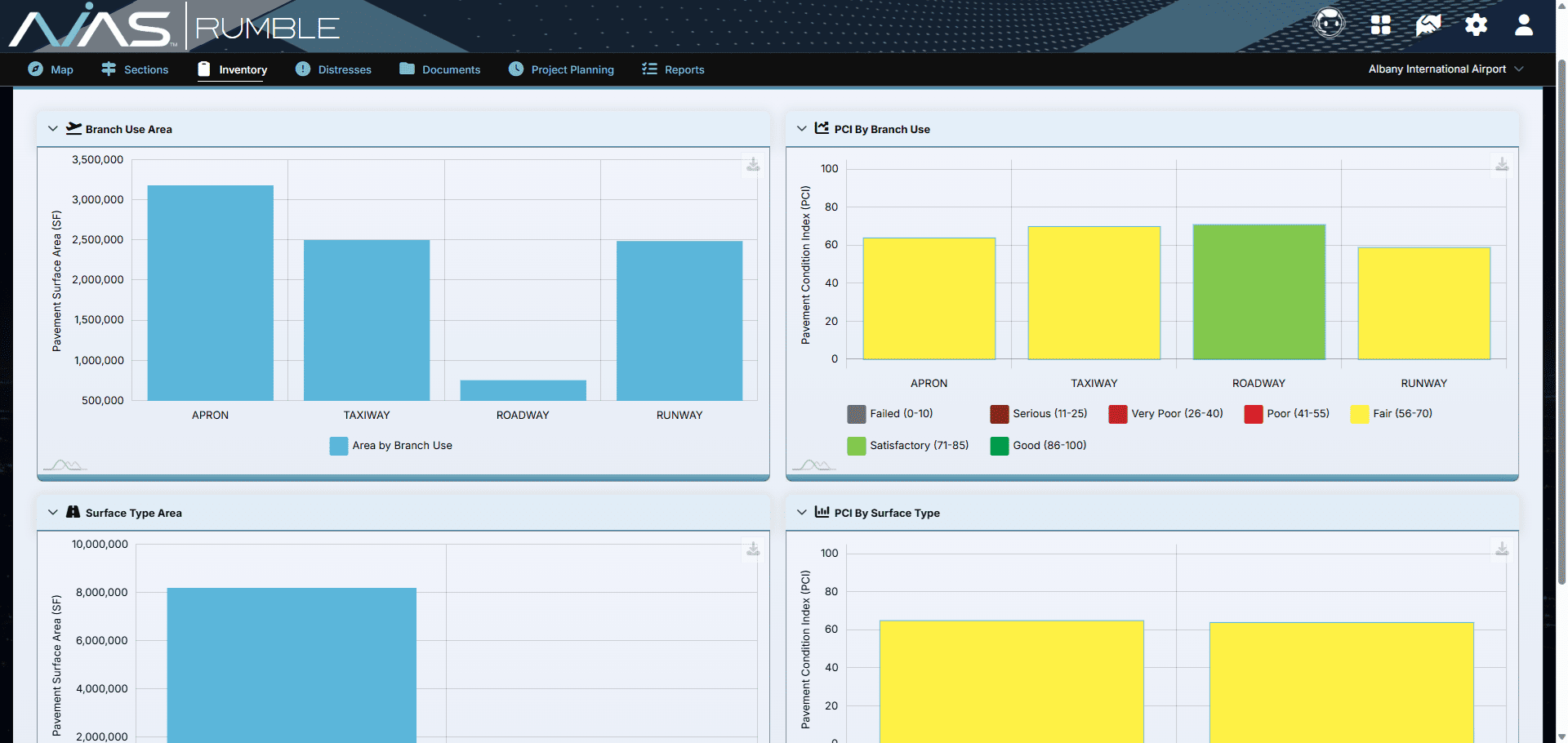Click the "3,500,000" axis value
1568x743 pixels.
98,159
